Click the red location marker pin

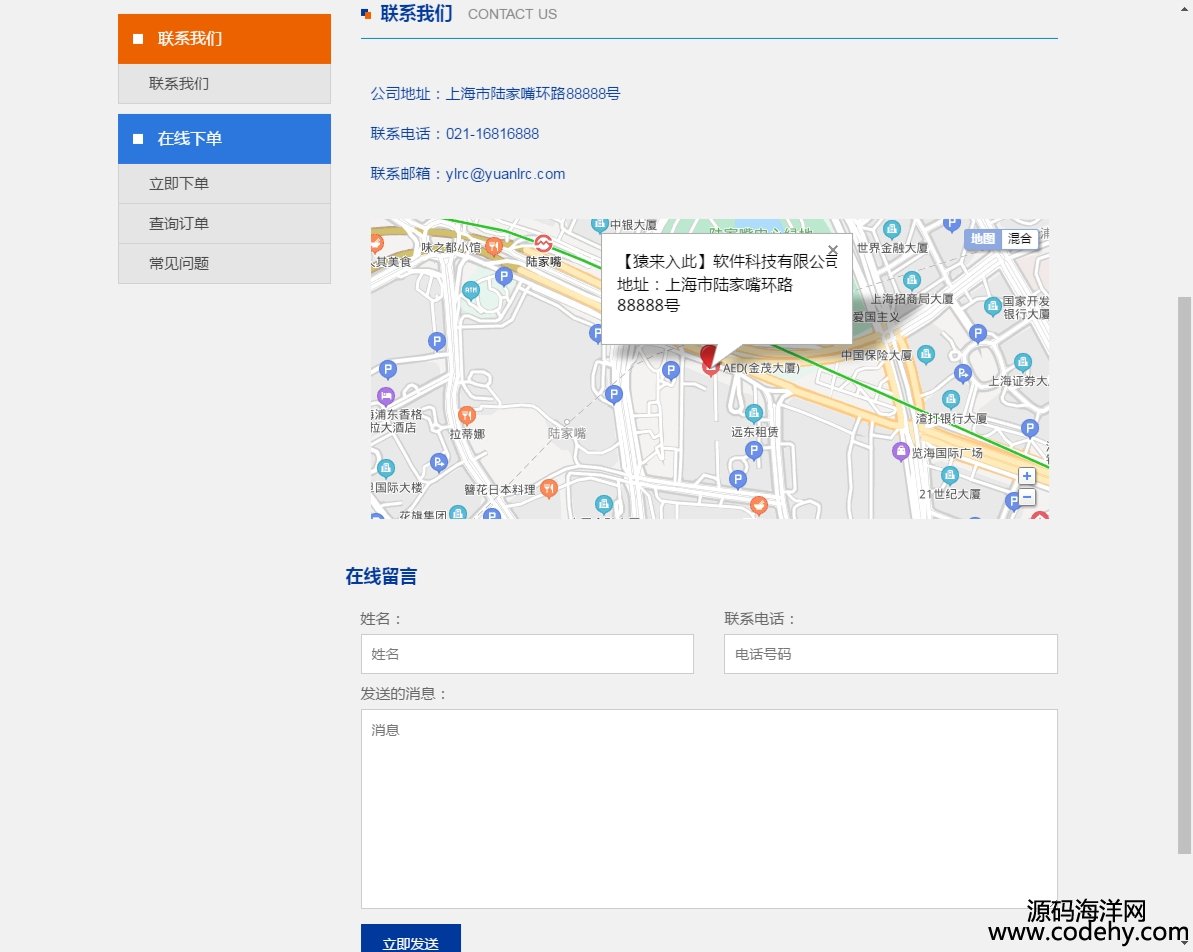click(710, 359)
